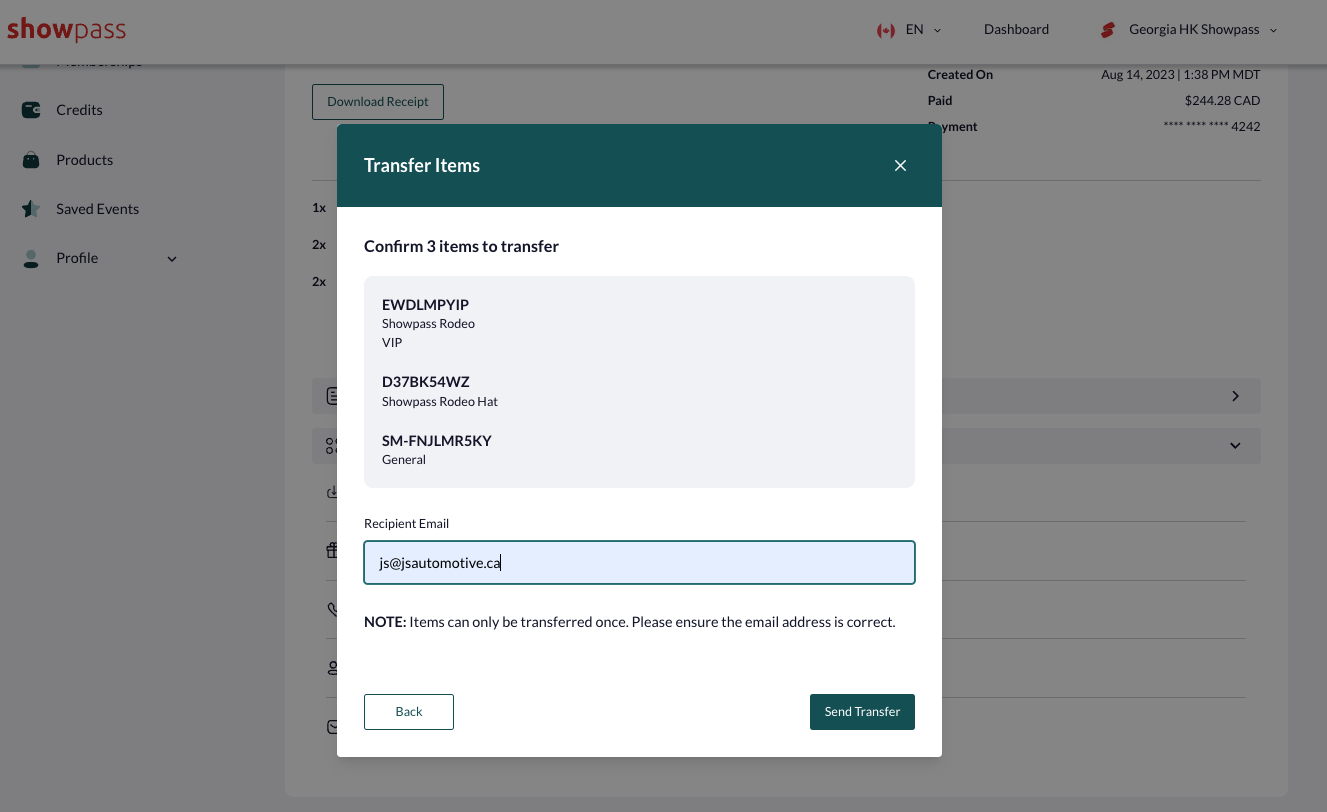Image resolution: width=1327 pixels, height=812 pixels.
Task: Click the VIP ticket type text
Action: tap(392, 343)
